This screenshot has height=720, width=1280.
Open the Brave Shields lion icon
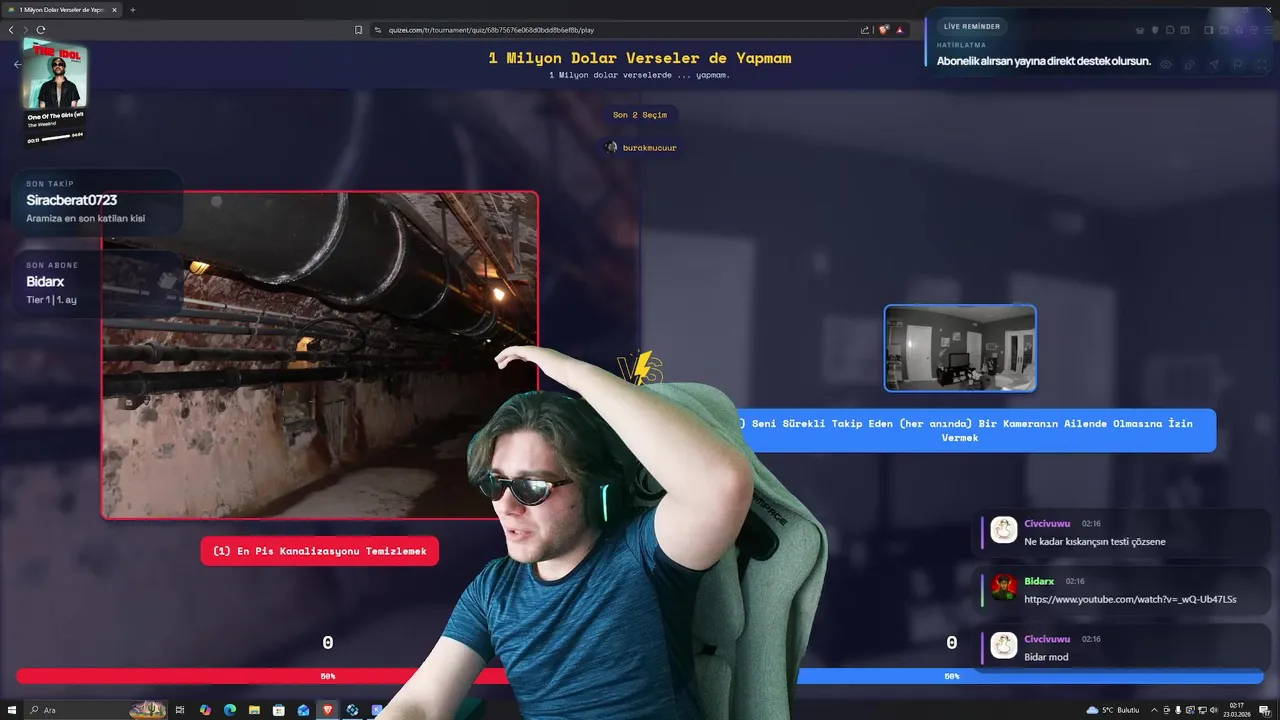(884, 30)
